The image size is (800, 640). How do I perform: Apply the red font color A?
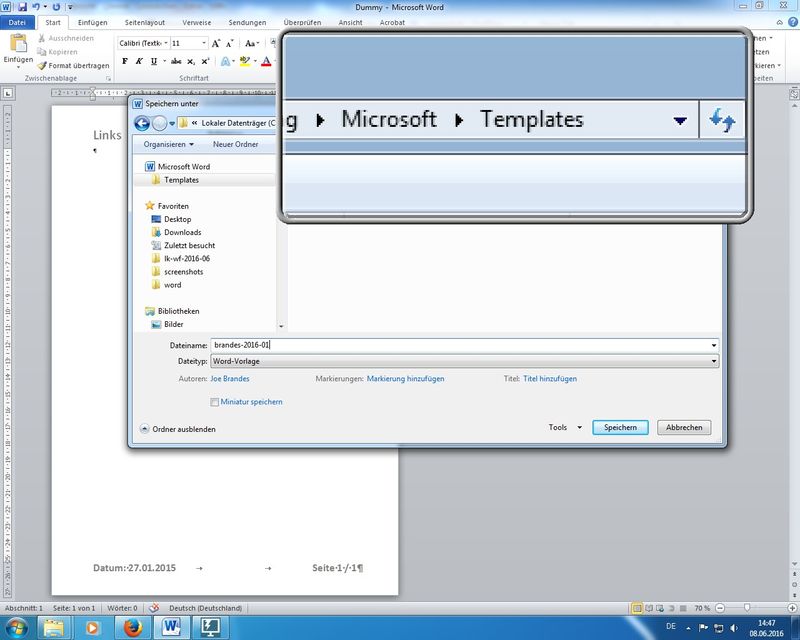pyautogui.click(x=266, y=61)
